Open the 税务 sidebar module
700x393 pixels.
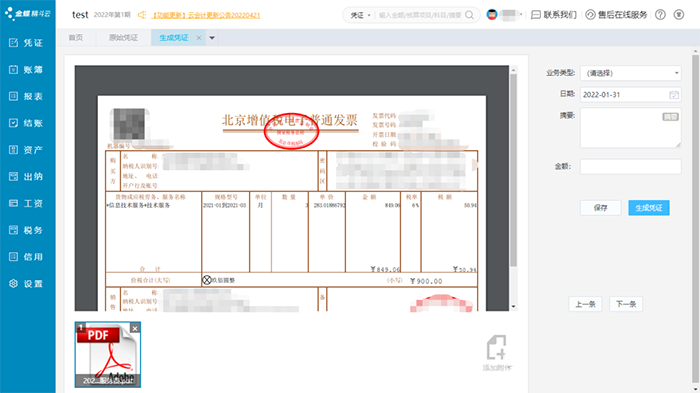27,230
